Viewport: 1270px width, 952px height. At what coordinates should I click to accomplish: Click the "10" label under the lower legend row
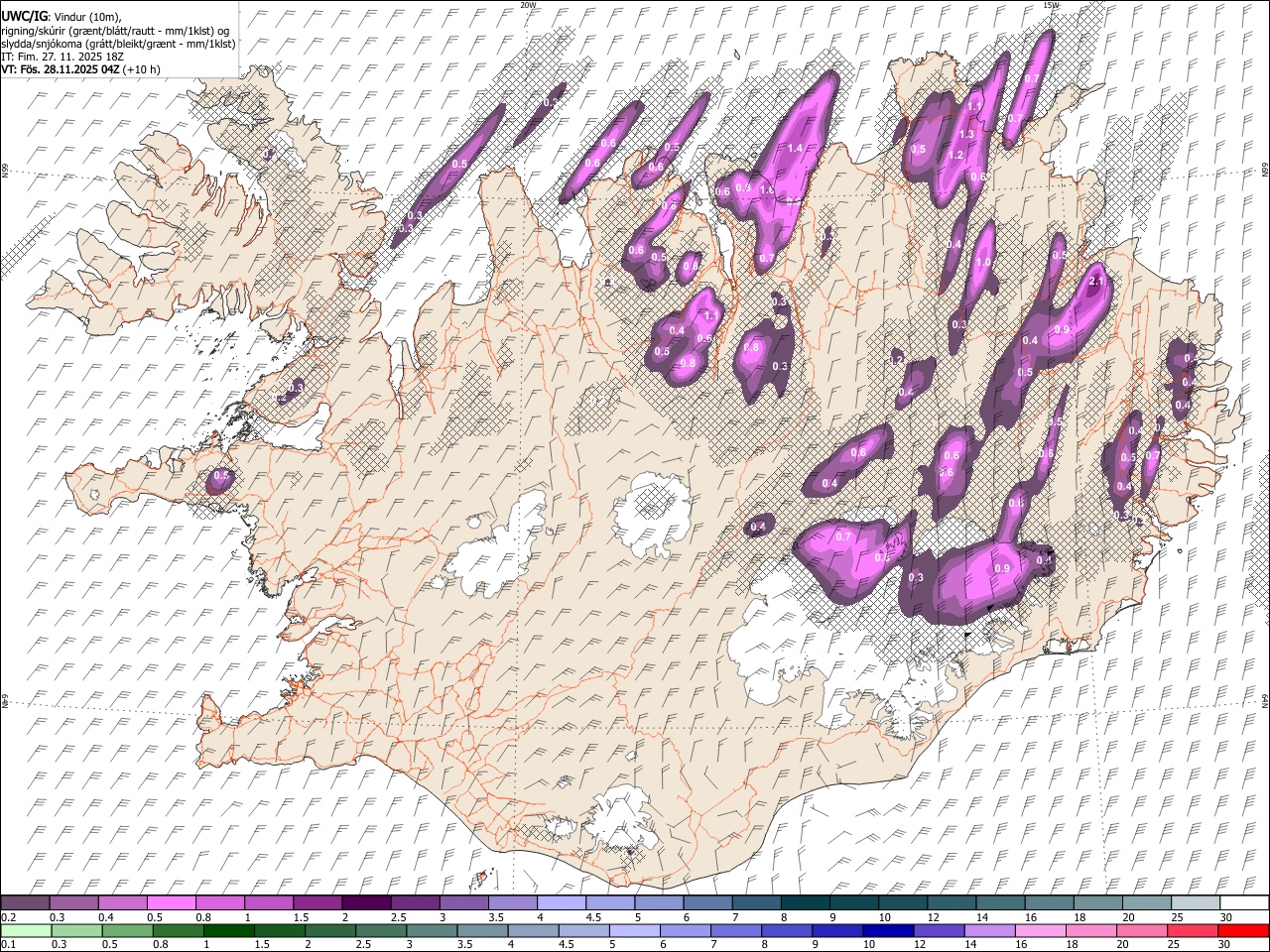coord(868,945)
